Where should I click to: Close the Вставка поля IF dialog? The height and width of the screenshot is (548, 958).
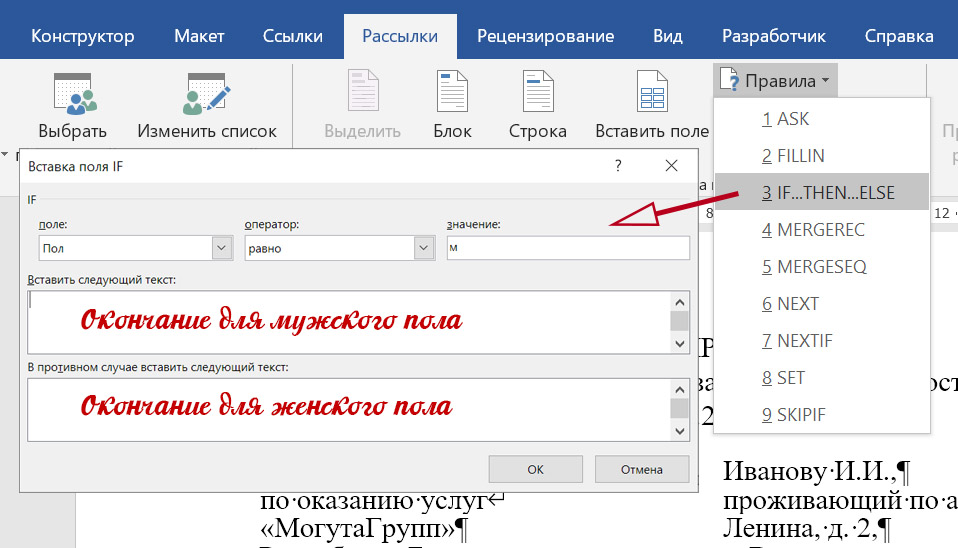pyautogui.click(x=671, y=166)
